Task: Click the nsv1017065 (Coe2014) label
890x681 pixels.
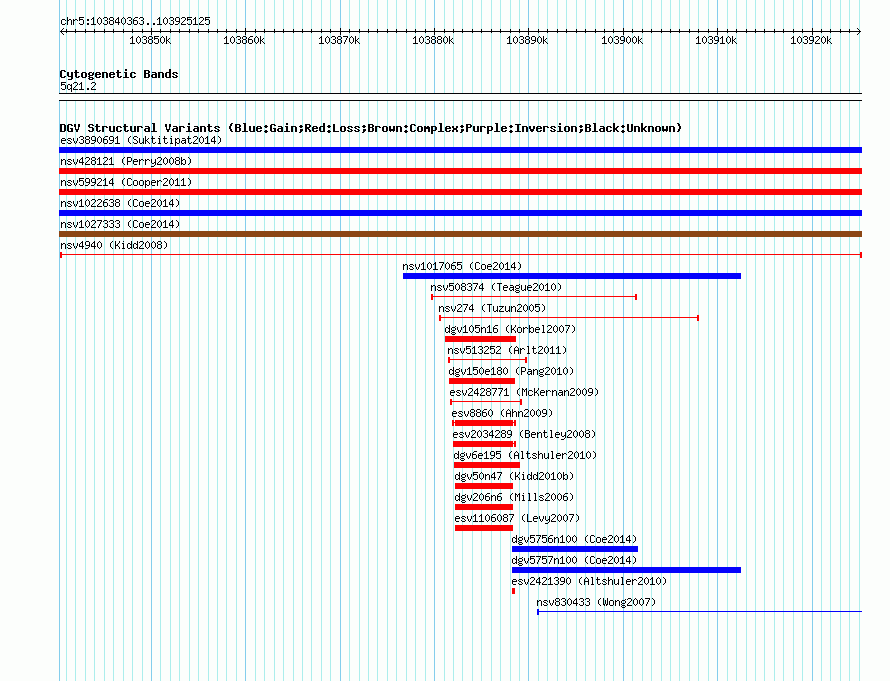Action: point(462,266)
